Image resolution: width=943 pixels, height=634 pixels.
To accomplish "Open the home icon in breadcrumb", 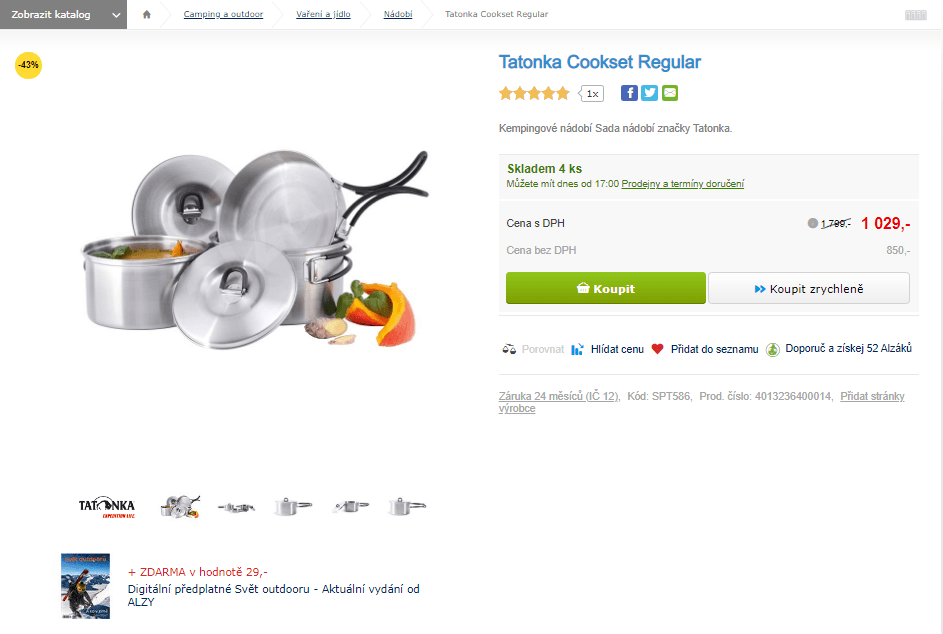I will coord(146,14).
